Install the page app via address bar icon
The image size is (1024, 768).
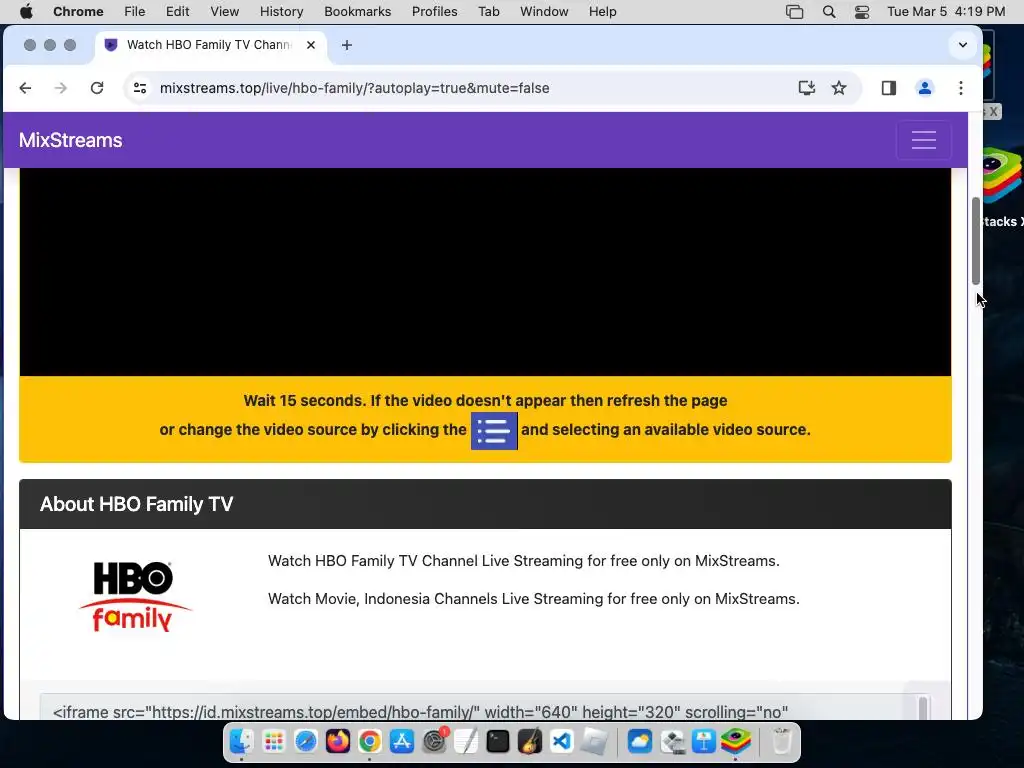pos(807,88)
